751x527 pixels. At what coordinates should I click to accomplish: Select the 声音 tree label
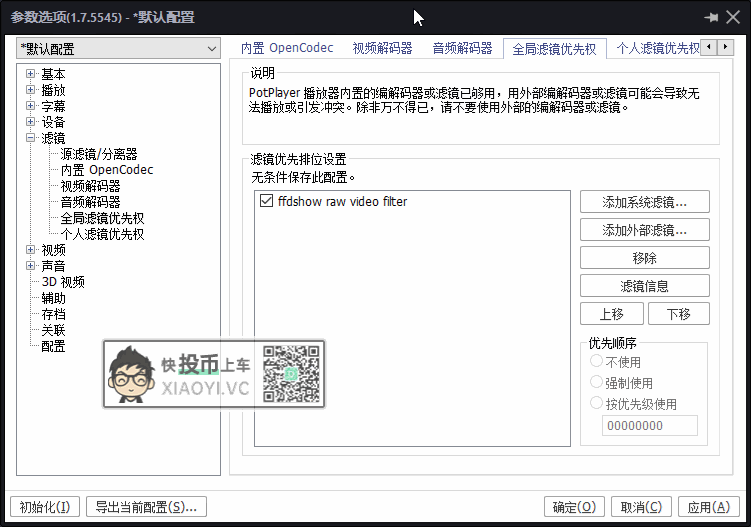53,266
